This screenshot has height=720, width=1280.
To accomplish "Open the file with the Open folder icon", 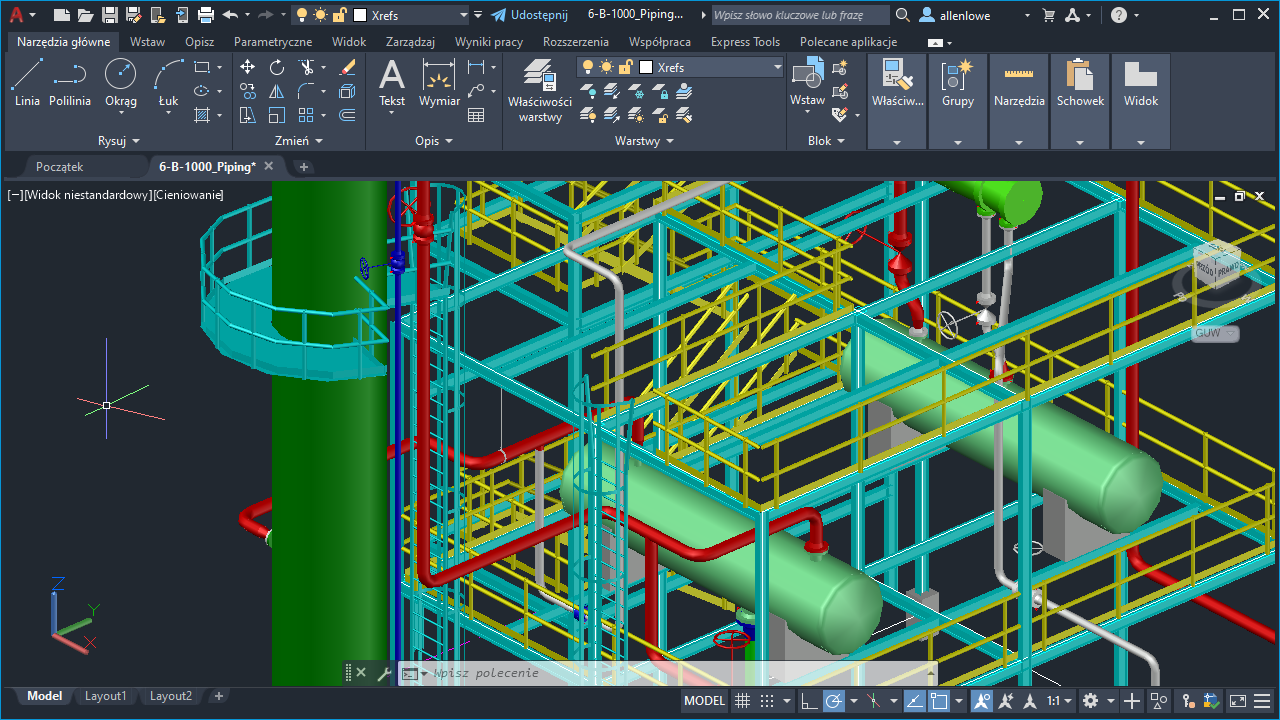I will 86,15.
